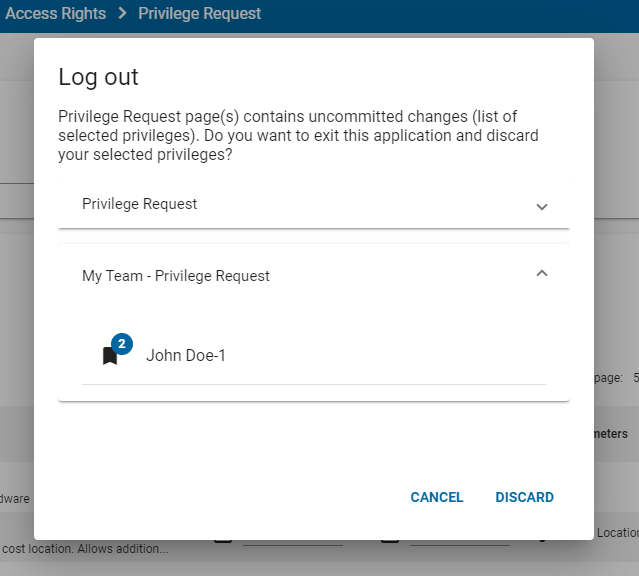The height and width of the screenshot is (576, 639).
Task: Click the second date field behind the dialog
Action: pyautogui.click(x=459, y=543)
